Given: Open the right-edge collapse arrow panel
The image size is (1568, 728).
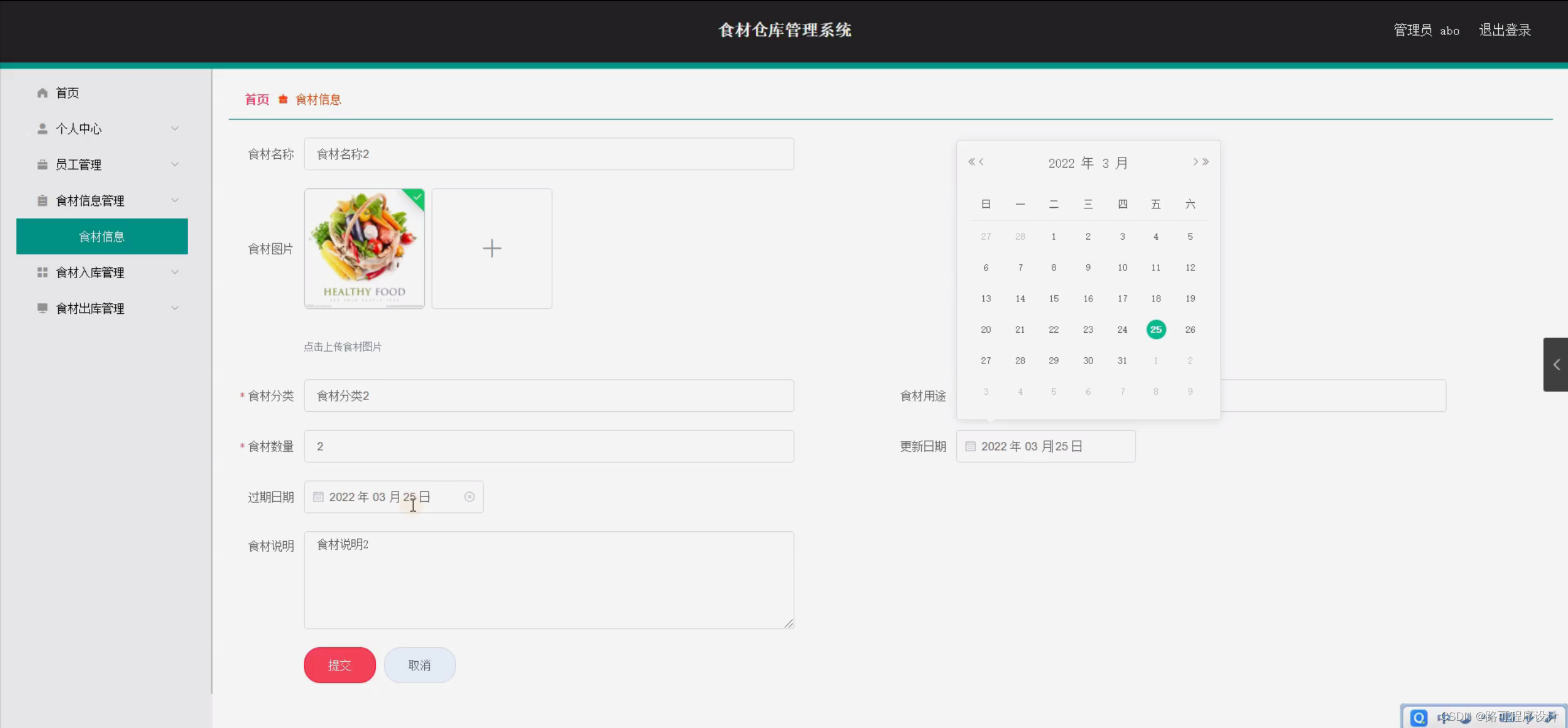Looking at the screenshot, I should point(1556,365).
